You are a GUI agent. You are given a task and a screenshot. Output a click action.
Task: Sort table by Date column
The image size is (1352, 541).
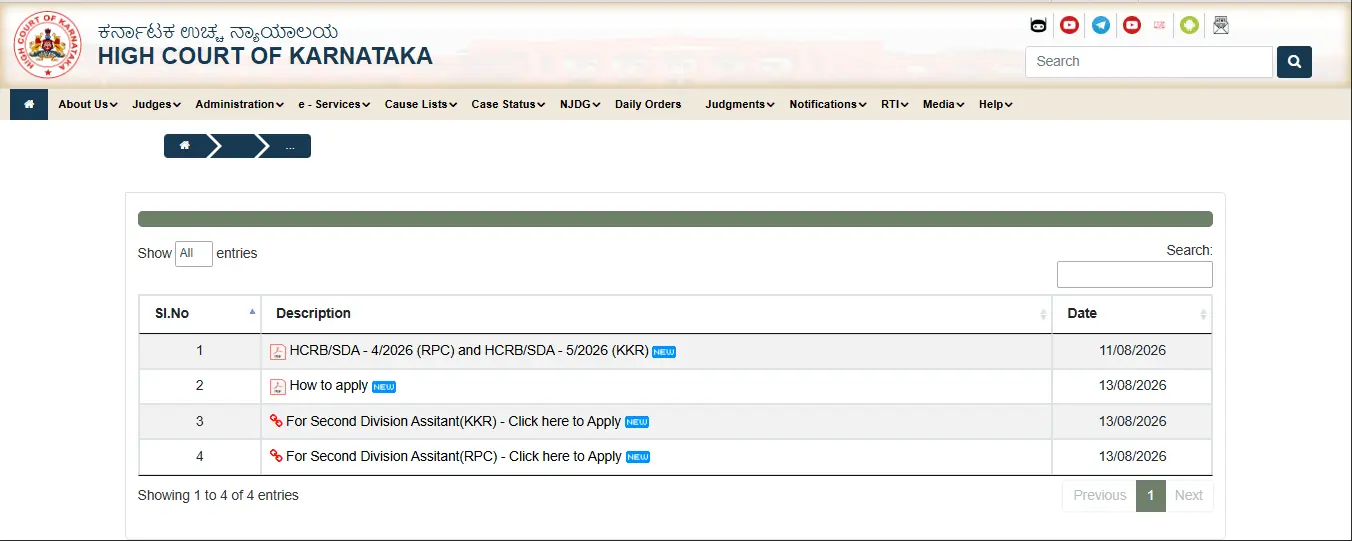click(1132, 314)
